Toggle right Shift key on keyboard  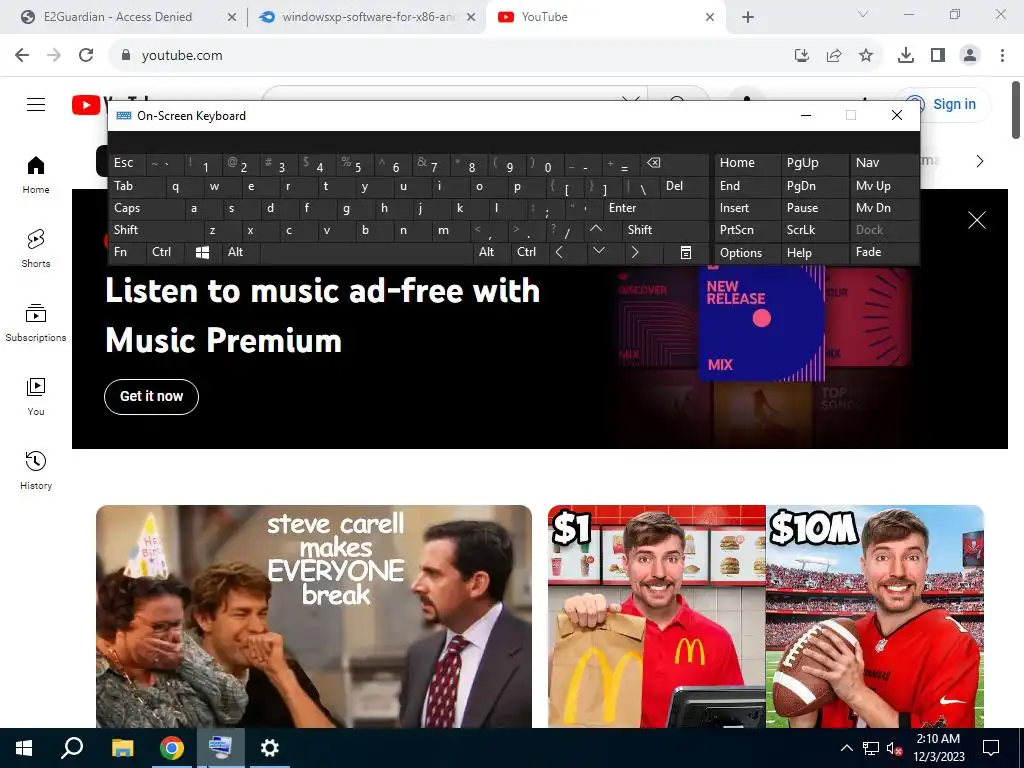(x=665, y=230)
